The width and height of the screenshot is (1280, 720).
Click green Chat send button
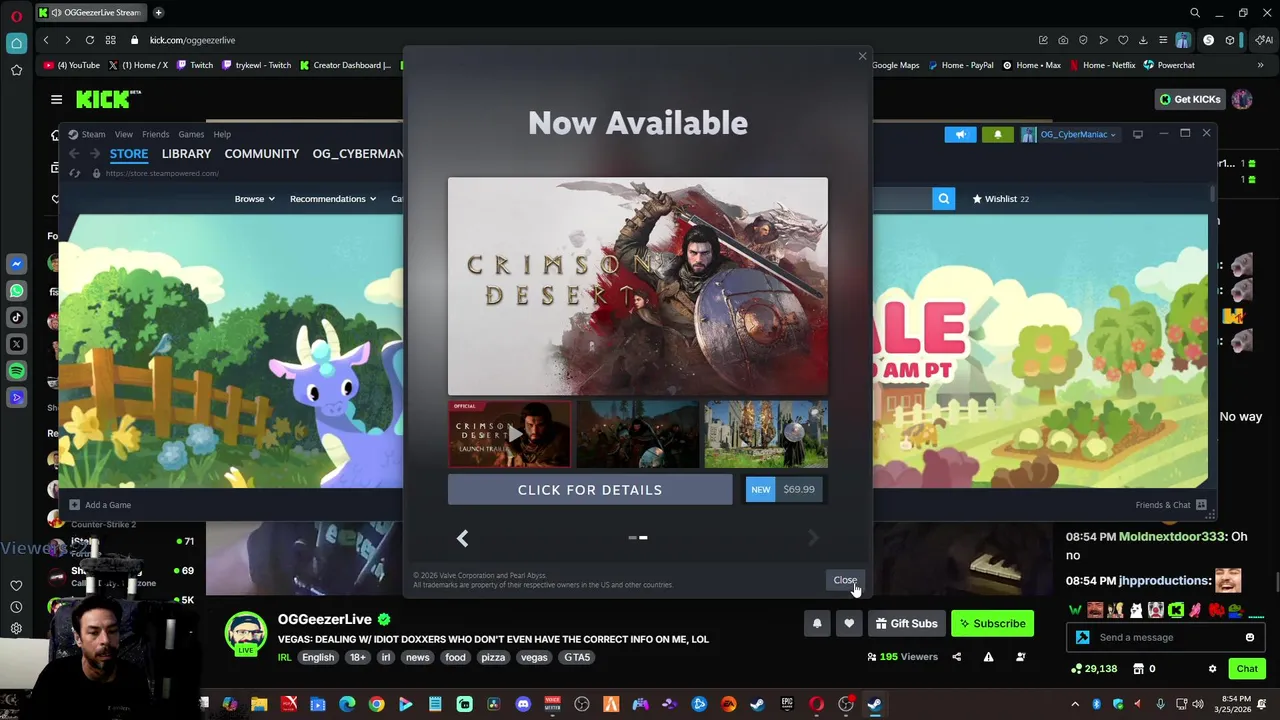coord(1247,669)
